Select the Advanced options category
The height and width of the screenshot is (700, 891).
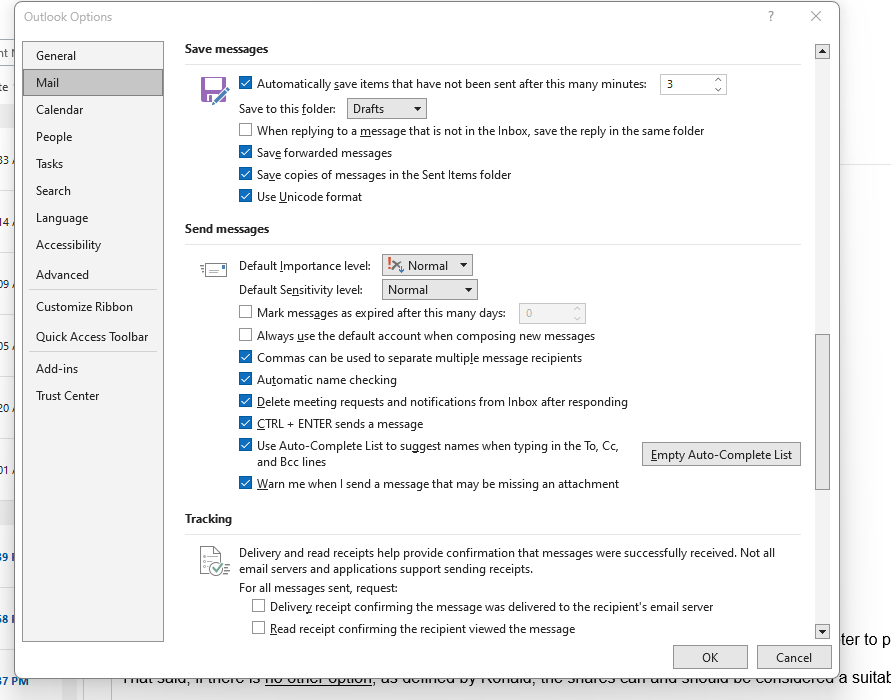click(62, 274)
